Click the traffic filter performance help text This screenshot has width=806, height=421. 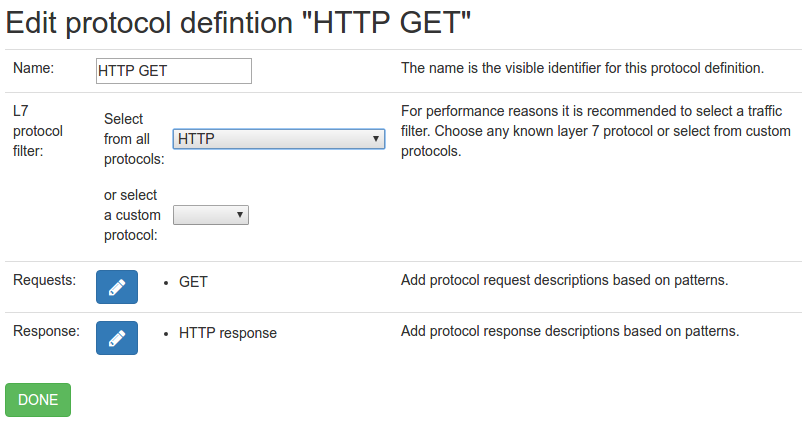pyautogui.click(x=596, y=131)
